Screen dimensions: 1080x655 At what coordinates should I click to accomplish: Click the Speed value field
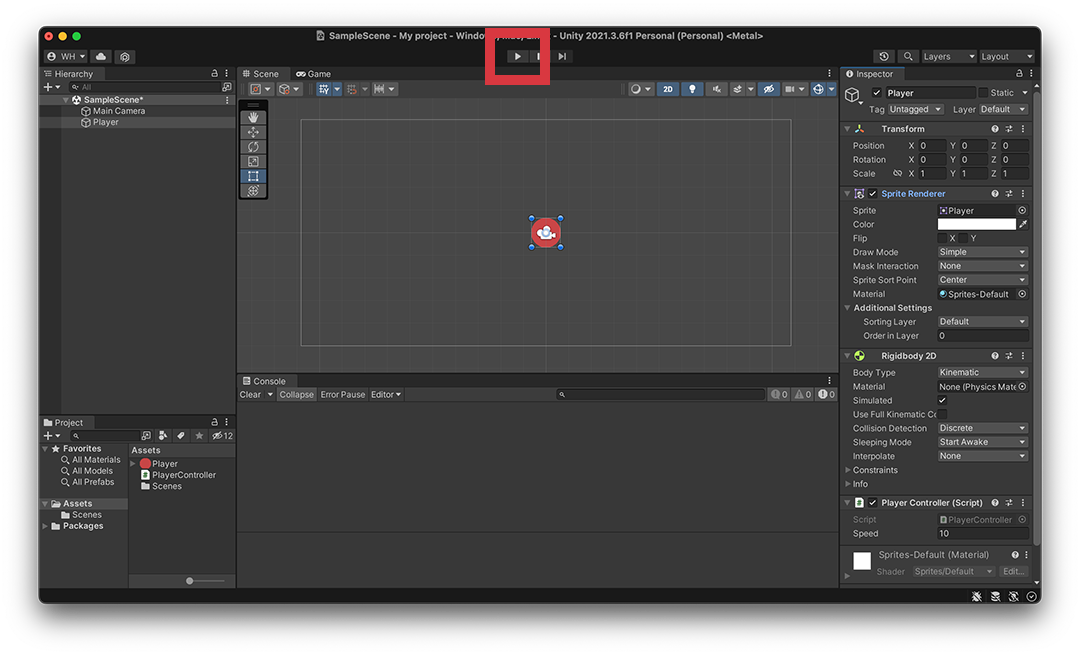pyautogui.click(x=982, y=533)
